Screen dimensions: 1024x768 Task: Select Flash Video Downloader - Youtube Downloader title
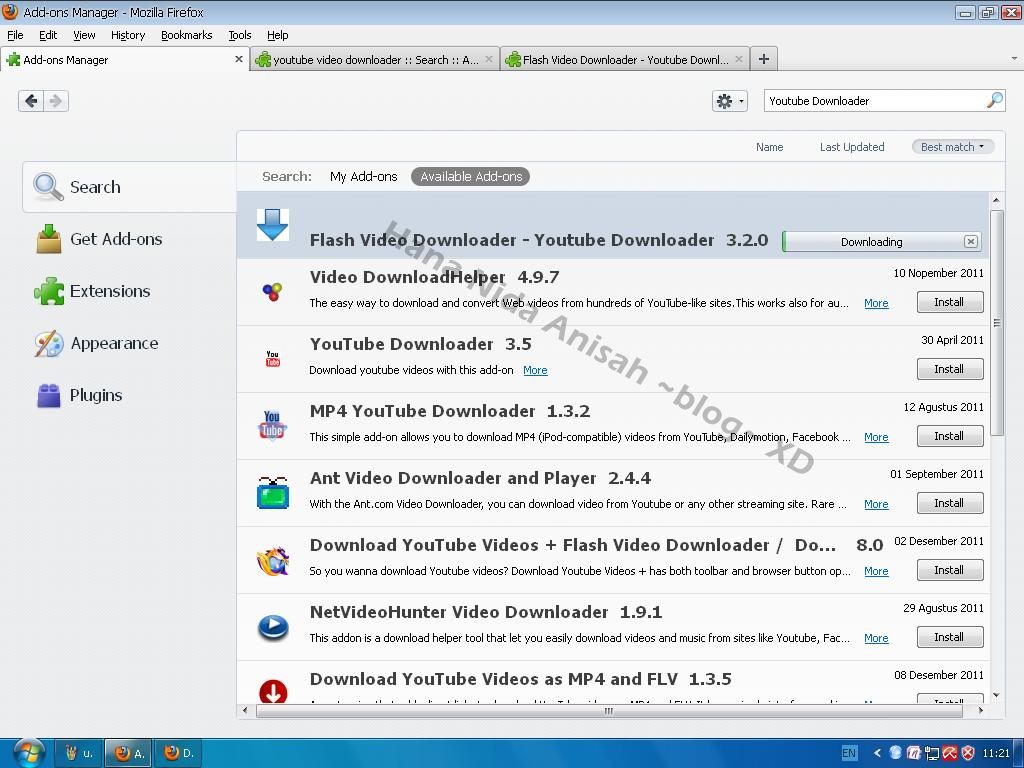[x=511, y=240]
